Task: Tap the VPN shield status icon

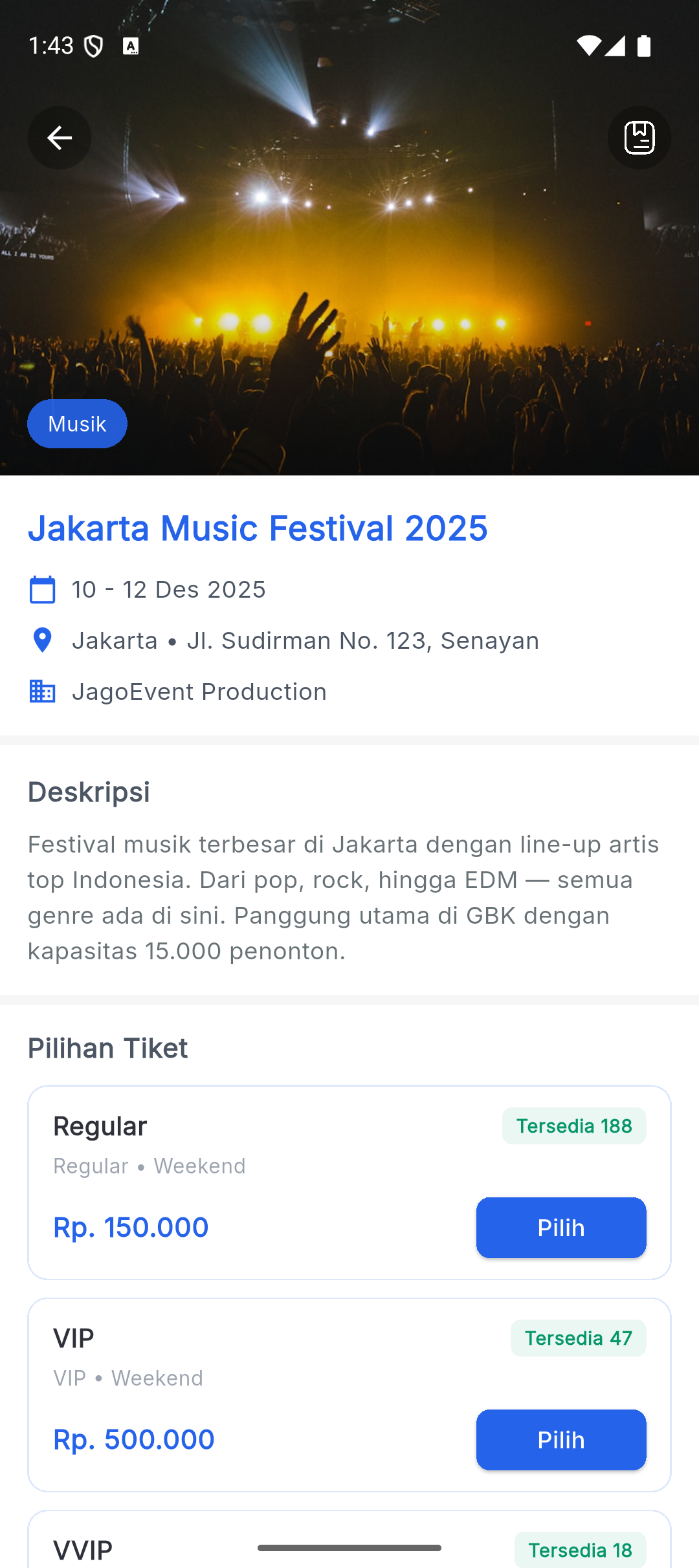Action: [x=94, y=47]
